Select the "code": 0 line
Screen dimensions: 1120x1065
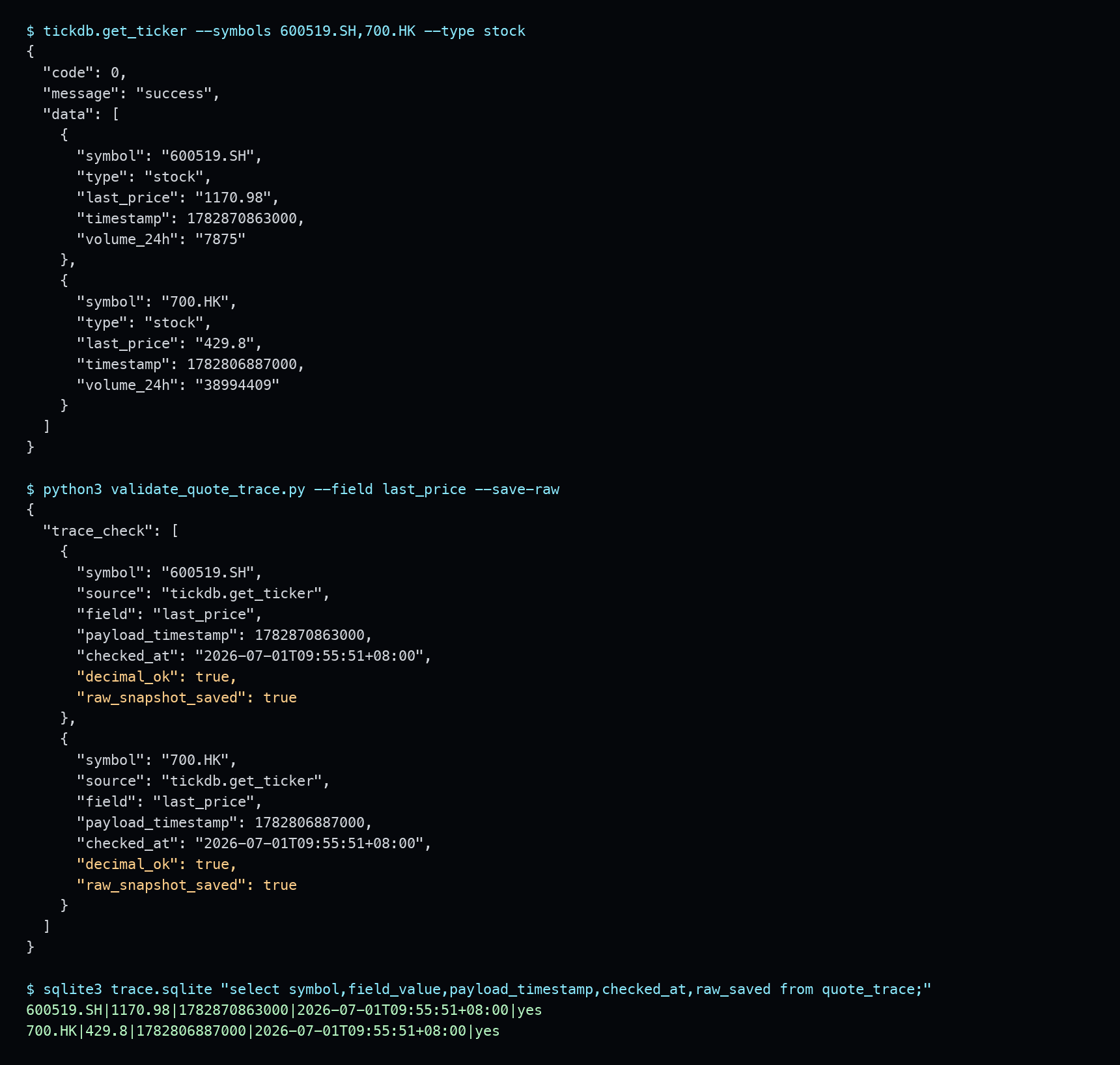pos(85,73)
